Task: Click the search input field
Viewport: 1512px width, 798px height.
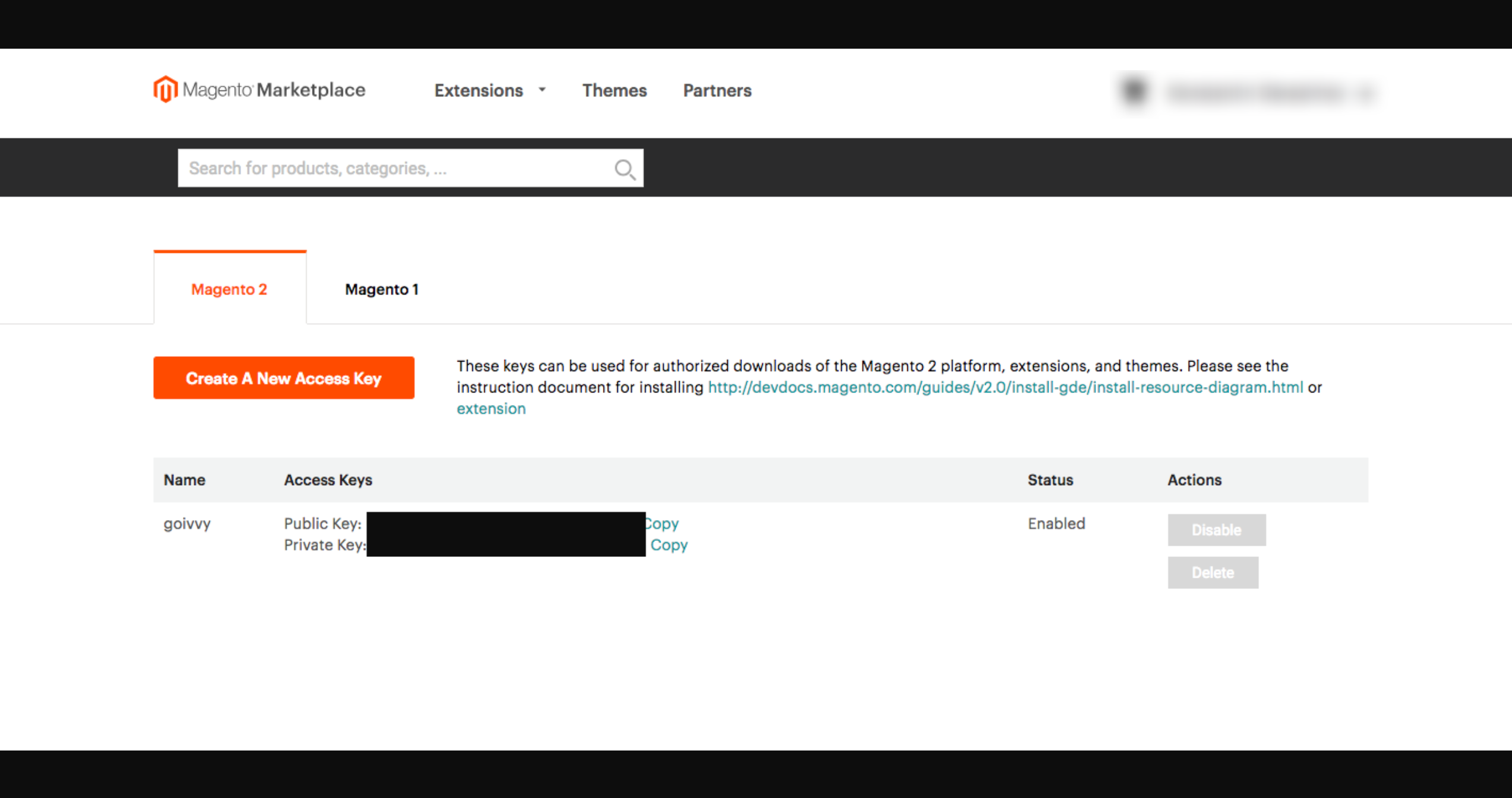Action: click(410, 167)
